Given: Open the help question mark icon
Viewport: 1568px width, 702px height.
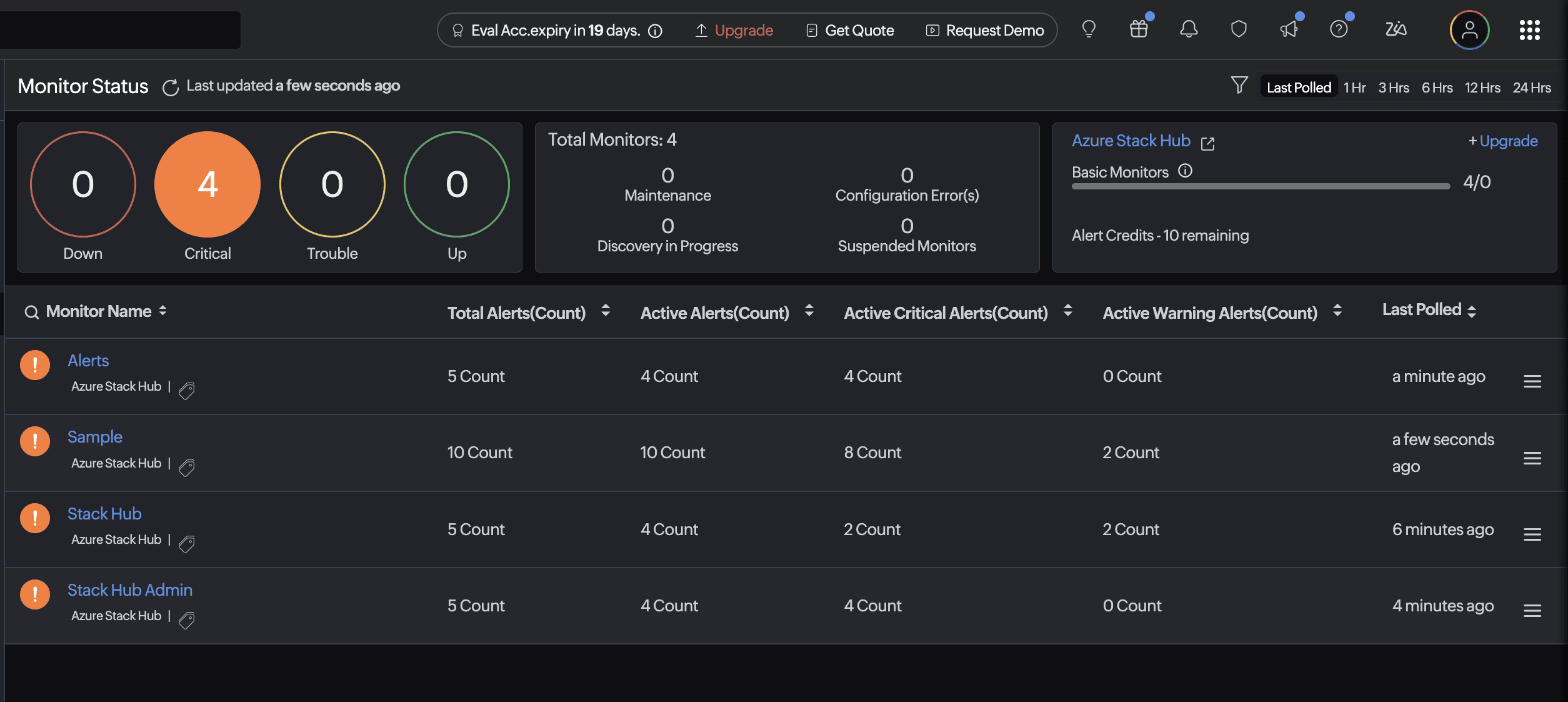Looking at the screenshot, I should coord(1339,29).
